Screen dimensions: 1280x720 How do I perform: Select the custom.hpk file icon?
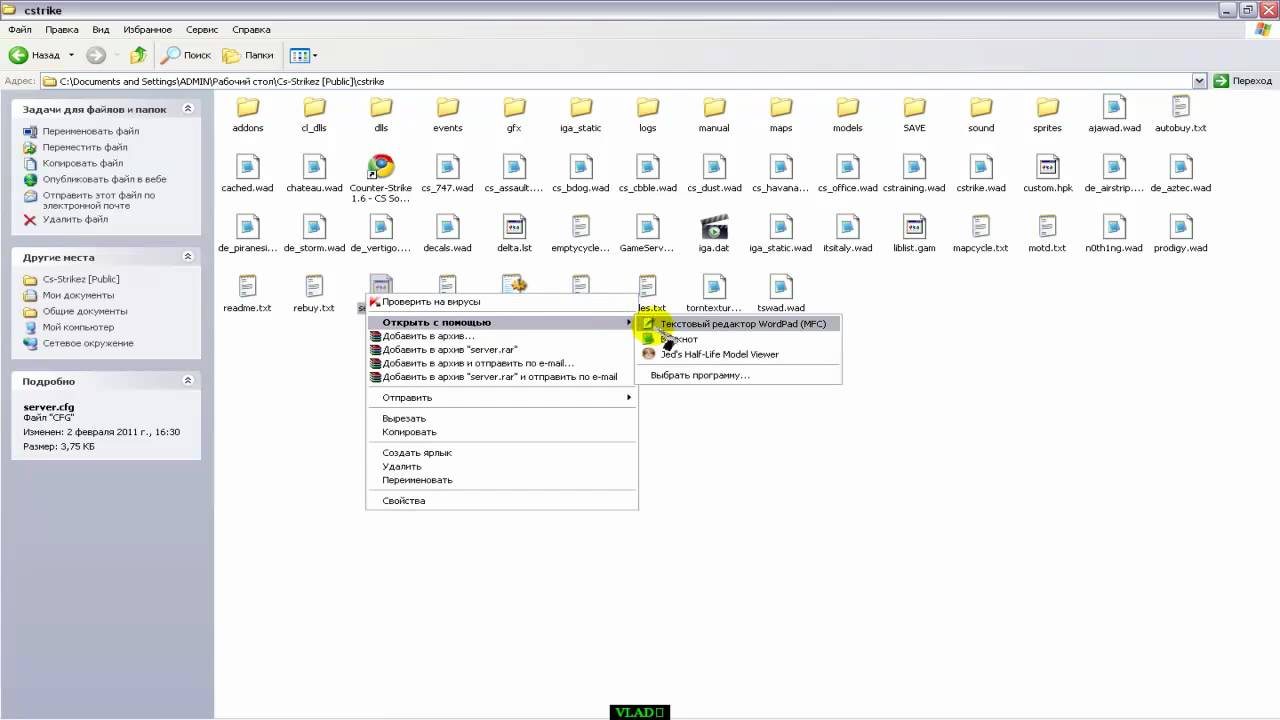(x=1047, y=167)
